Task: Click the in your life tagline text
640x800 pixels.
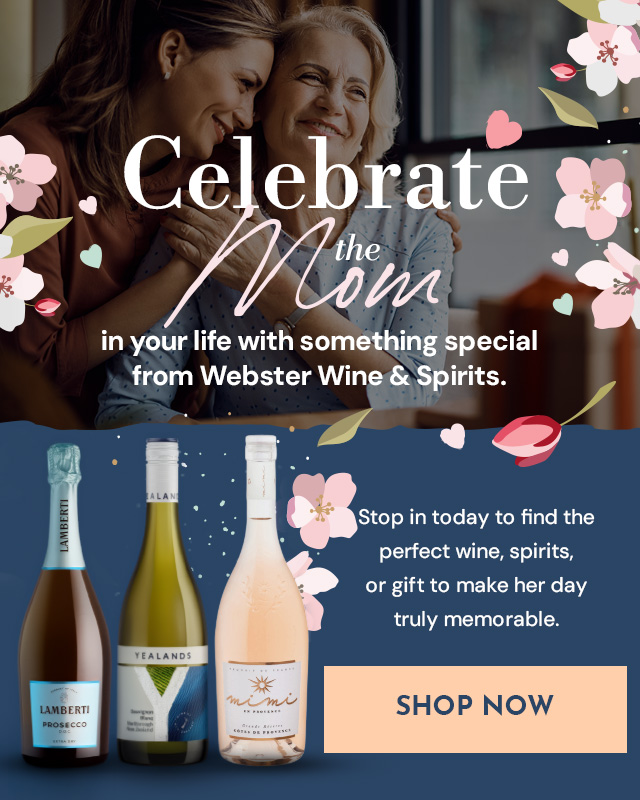Action: pos(319,341)
